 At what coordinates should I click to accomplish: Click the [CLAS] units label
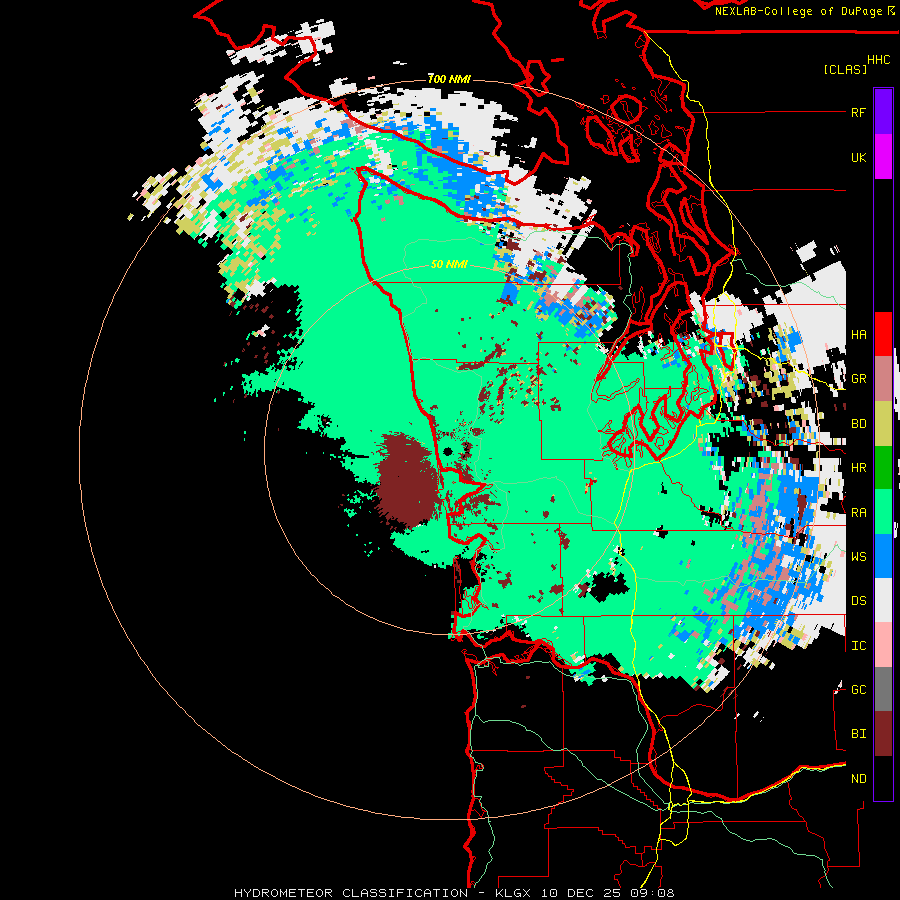(x=845, y=70)
